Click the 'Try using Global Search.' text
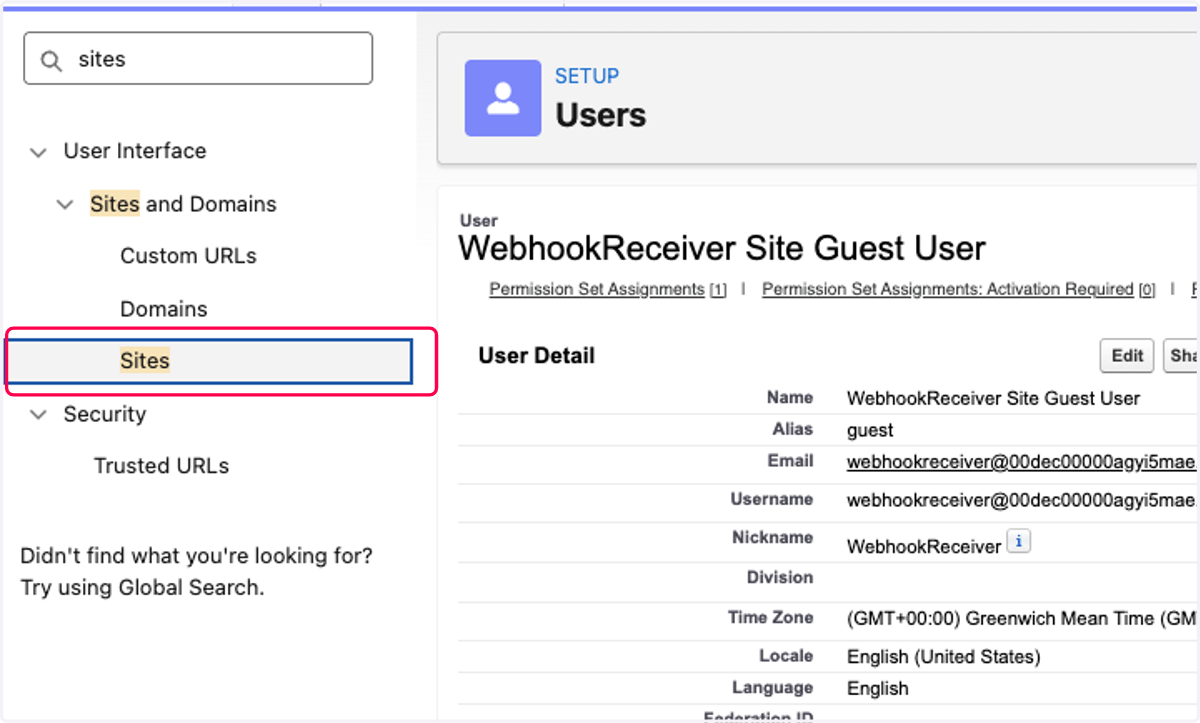This screenshot has width=1200, height=723. tap(142, 587)
